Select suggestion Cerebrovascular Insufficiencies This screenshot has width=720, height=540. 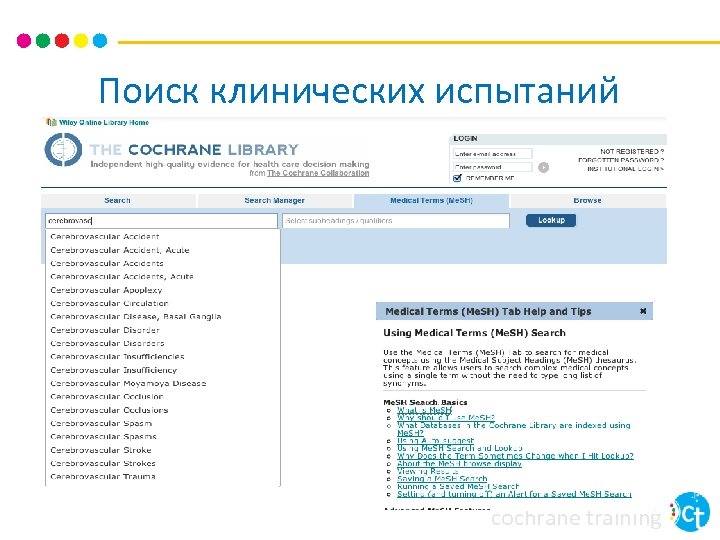click(x=118, y=357)
